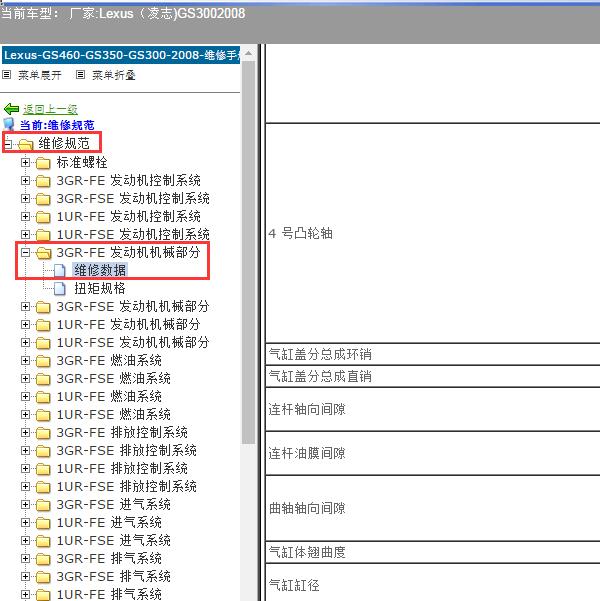Click the Lexus-GS460-GS350-GS300-2008 manual title
The height and width of the screenshot is (601, 600).
tap(121, 55)
